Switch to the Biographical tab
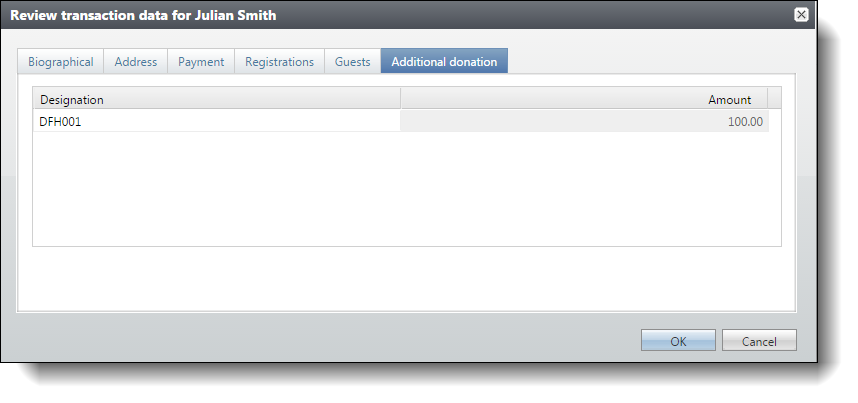Screen dimensions: 858x403 61,62
